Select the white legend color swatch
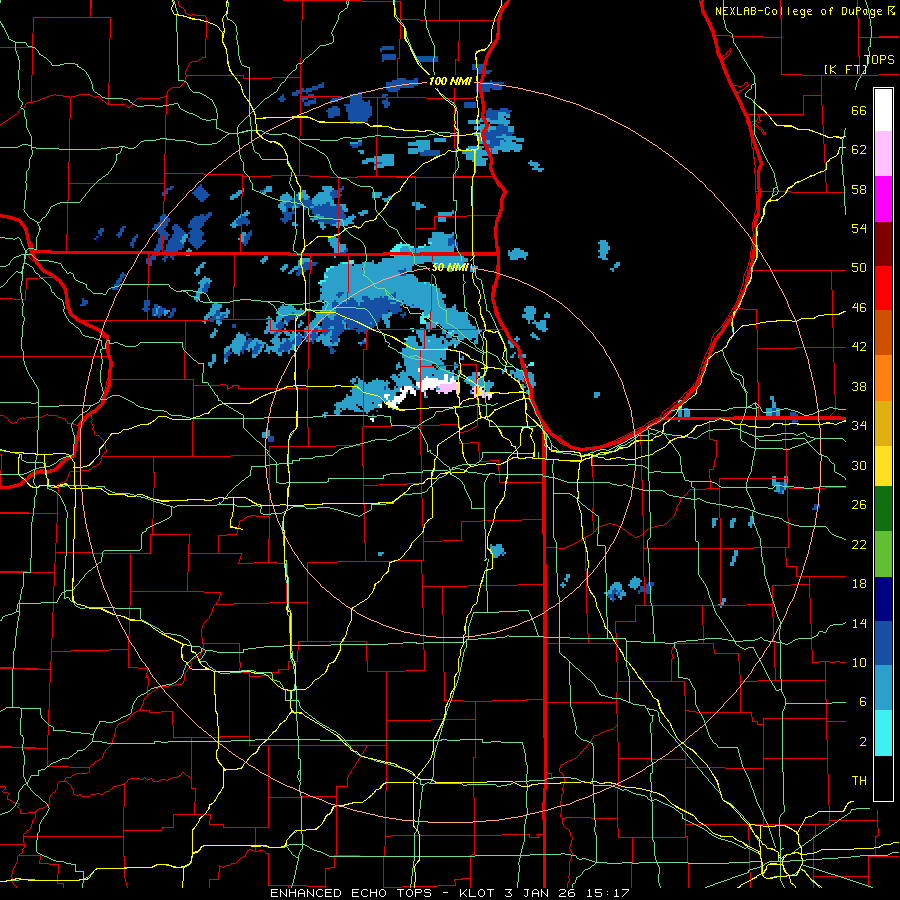Screen dimensions: 900x900 click(x=883, y=110)
